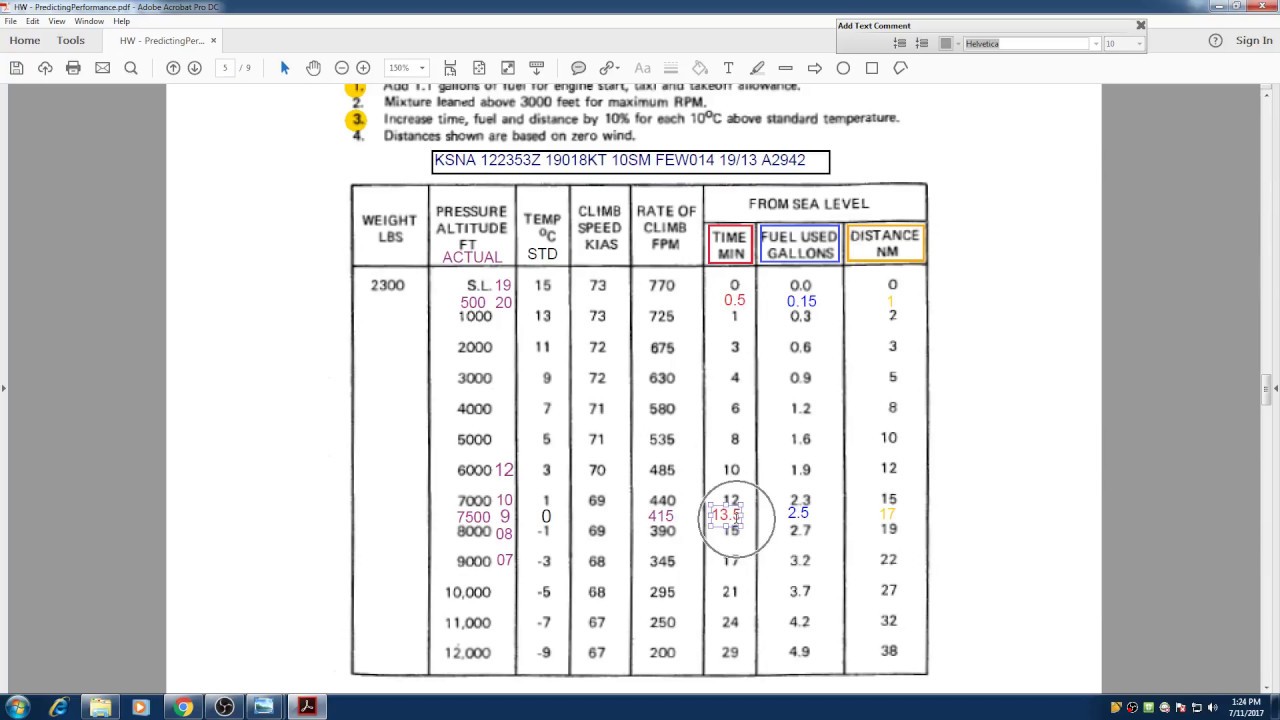Image resolution: width=1280 pixels, height=720 pixels.
Task: Zoom in with plus icon
Action: click(x=363, y=68)
